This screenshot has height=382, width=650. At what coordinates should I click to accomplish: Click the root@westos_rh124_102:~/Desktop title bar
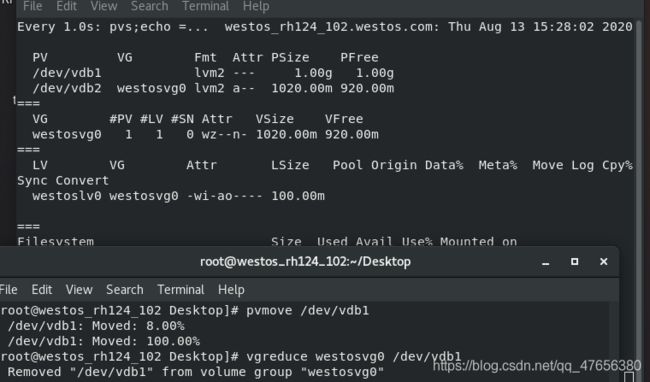click(305, 262)
